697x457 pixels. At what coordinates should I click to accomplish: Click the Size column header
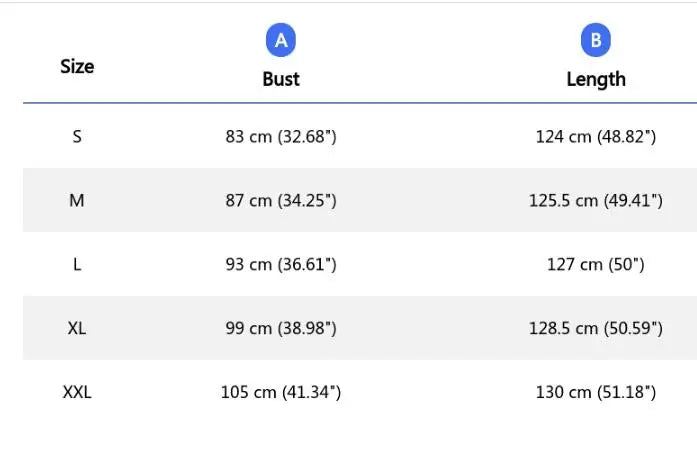pos(77,66)
